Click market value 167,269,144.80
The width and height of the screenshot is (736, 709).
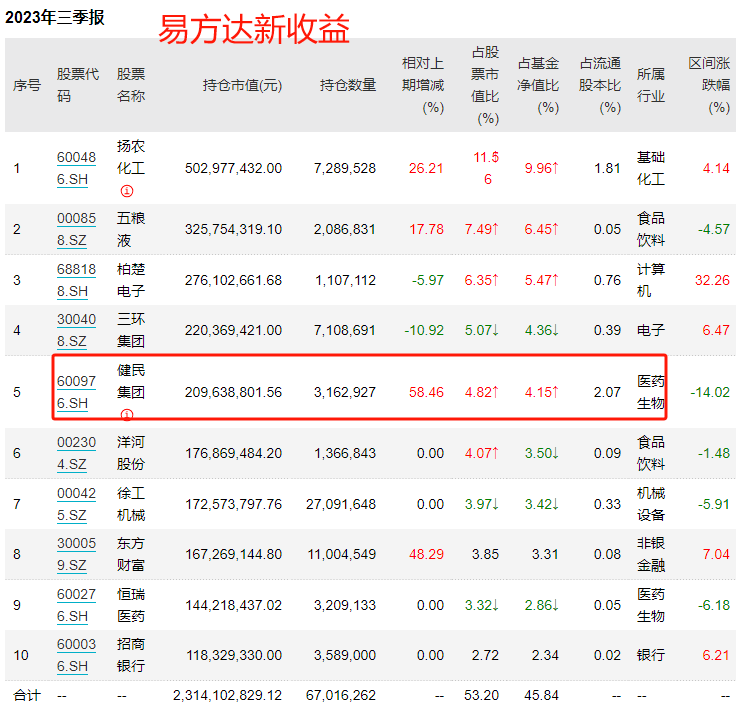coord(233,555)
